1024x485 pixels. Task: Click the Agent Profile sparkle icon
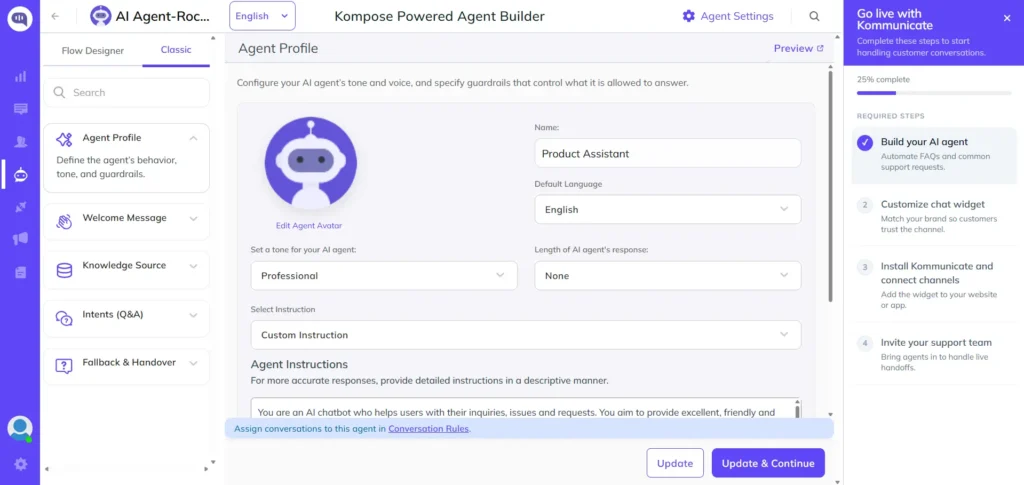(x=64, y=139)
